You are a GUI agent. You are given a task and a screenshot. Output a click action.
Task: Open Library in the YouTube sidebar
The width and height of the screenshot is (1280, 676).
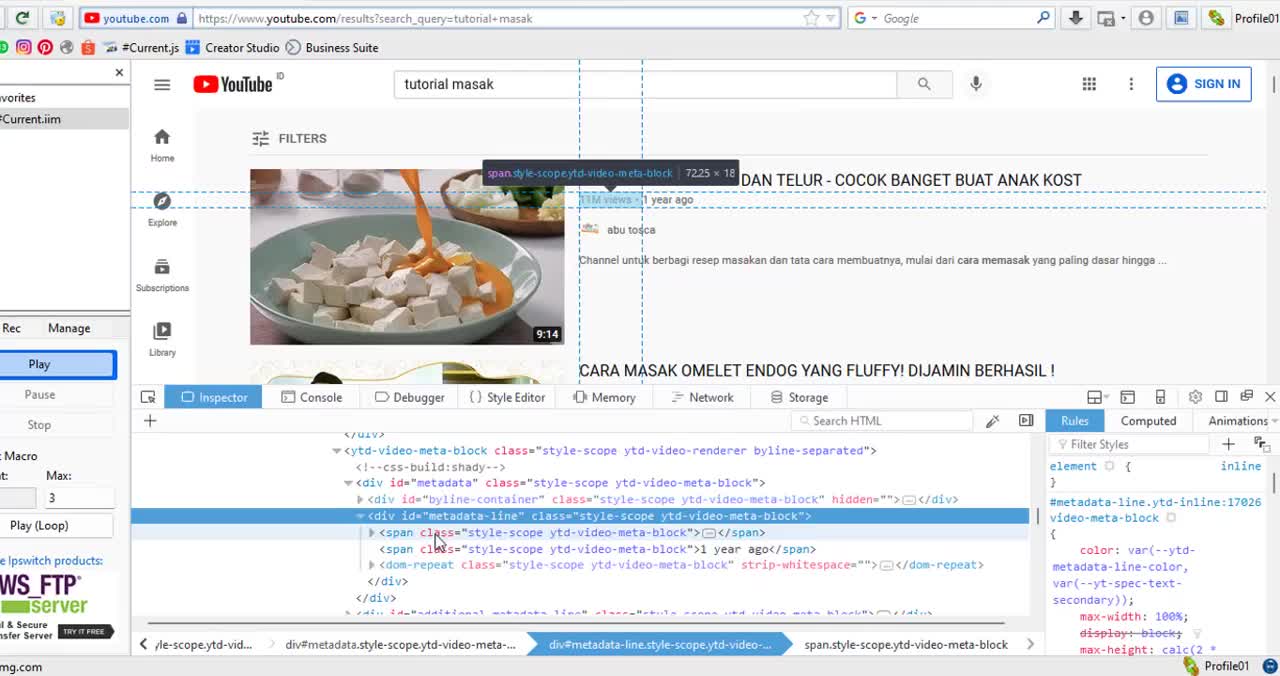click(x=162, y=339)
